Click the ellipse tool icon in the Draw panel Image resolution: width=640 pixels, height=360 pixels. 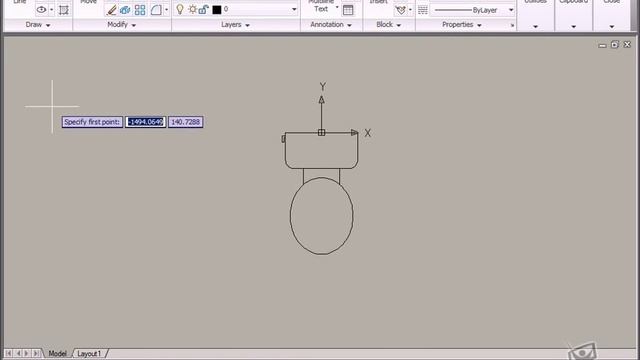coord(41,9)
